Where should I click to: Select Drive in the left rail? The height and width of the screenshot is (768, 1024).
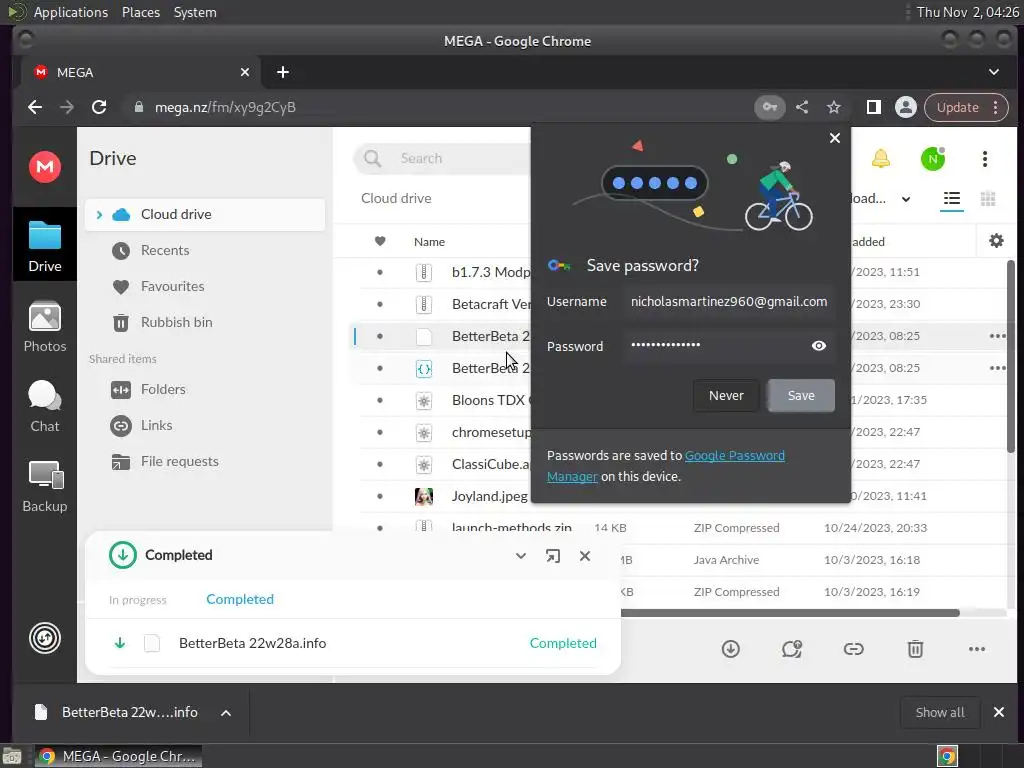point(44,246)
